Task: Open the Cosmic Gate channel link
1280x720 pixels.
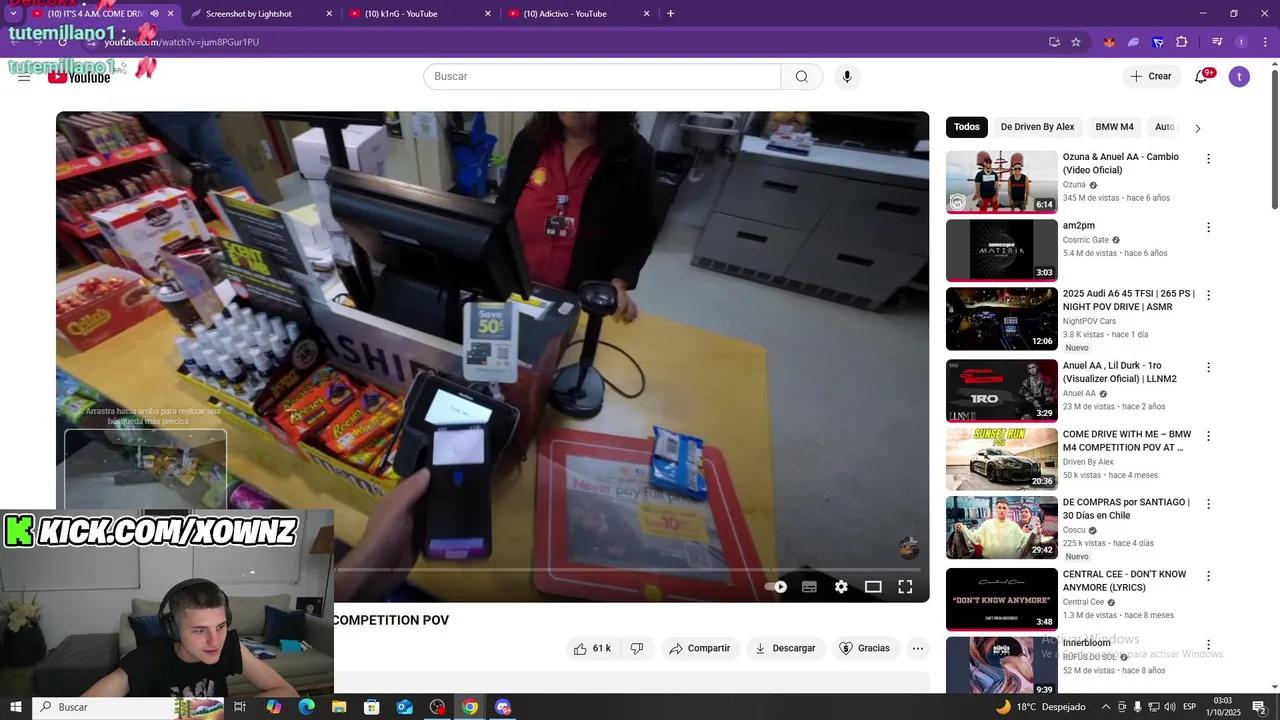Action: 1086,240
